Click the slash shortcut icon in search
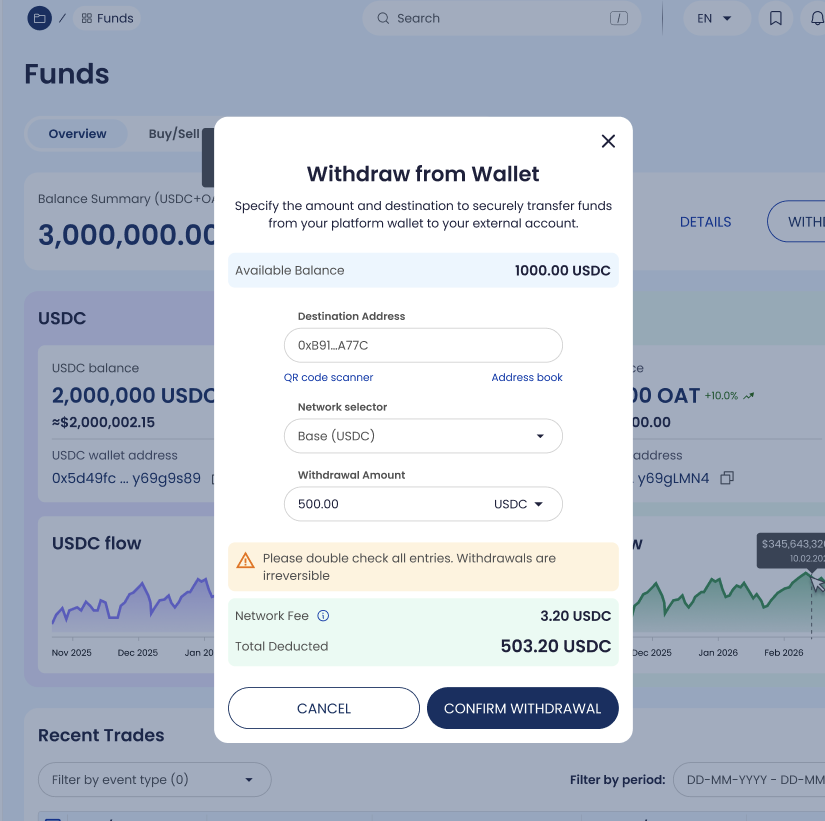 click(618, 18)
